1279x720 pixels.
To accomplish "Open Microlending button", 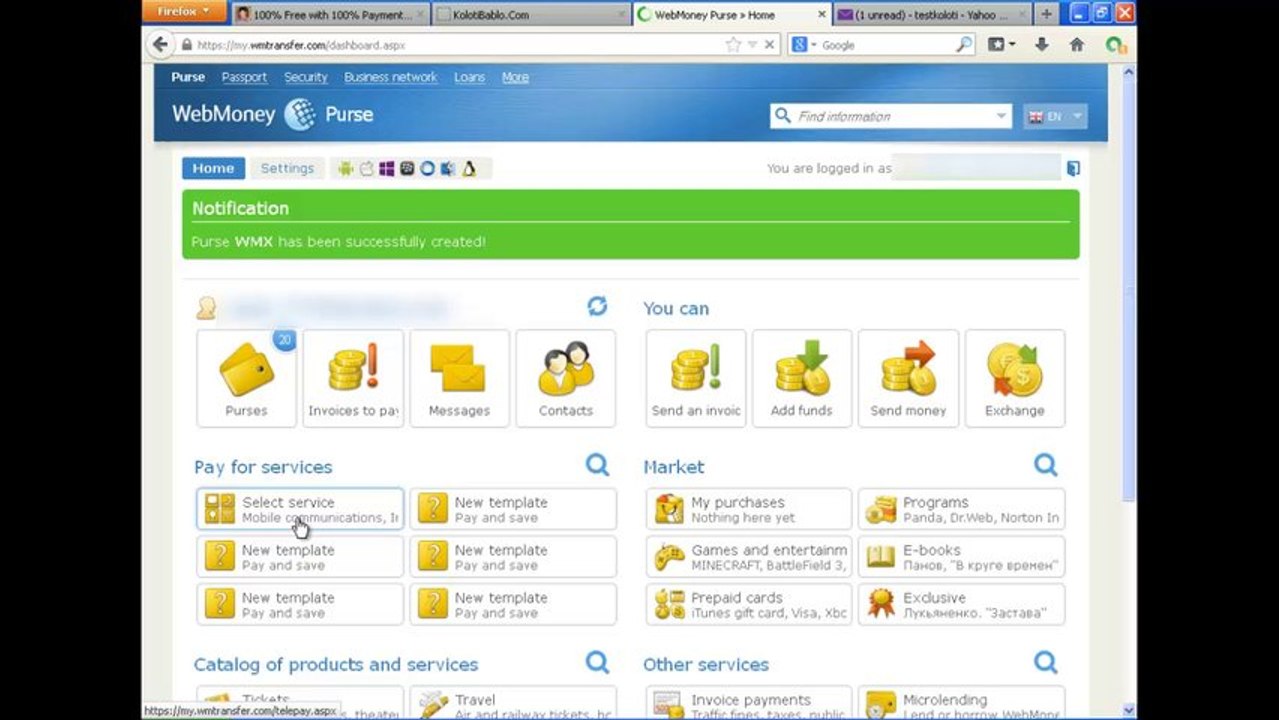I will (961, 702).
